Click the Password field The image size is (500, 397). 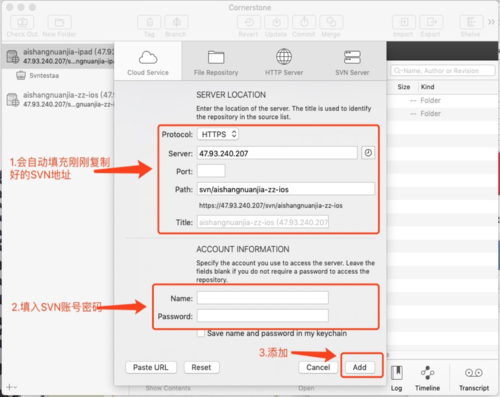tap(263, 316)
